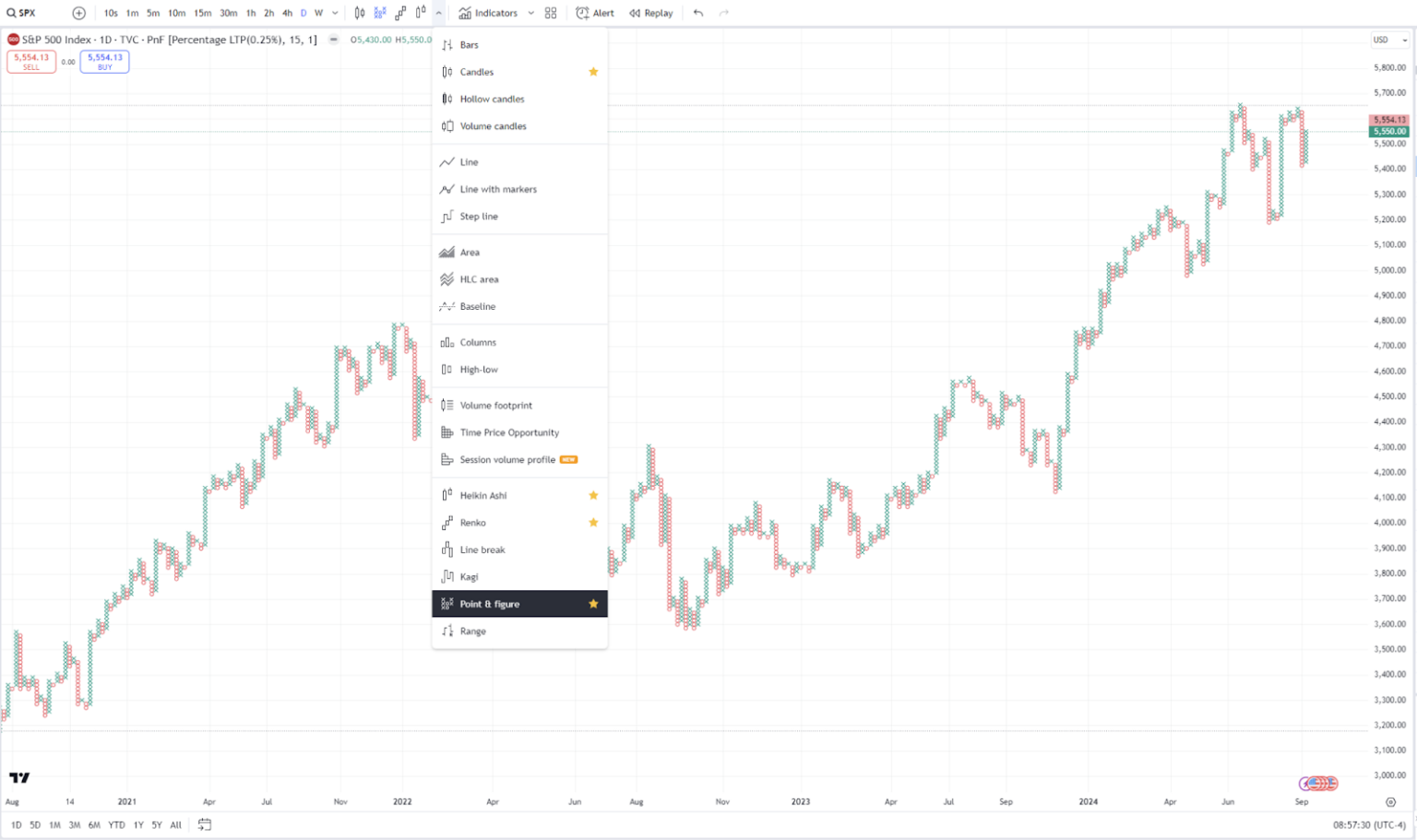The height and width of the screenshot is (840, 1417).
Task: Open the go to date calendar icon
Action: click(x=205, y=825)
